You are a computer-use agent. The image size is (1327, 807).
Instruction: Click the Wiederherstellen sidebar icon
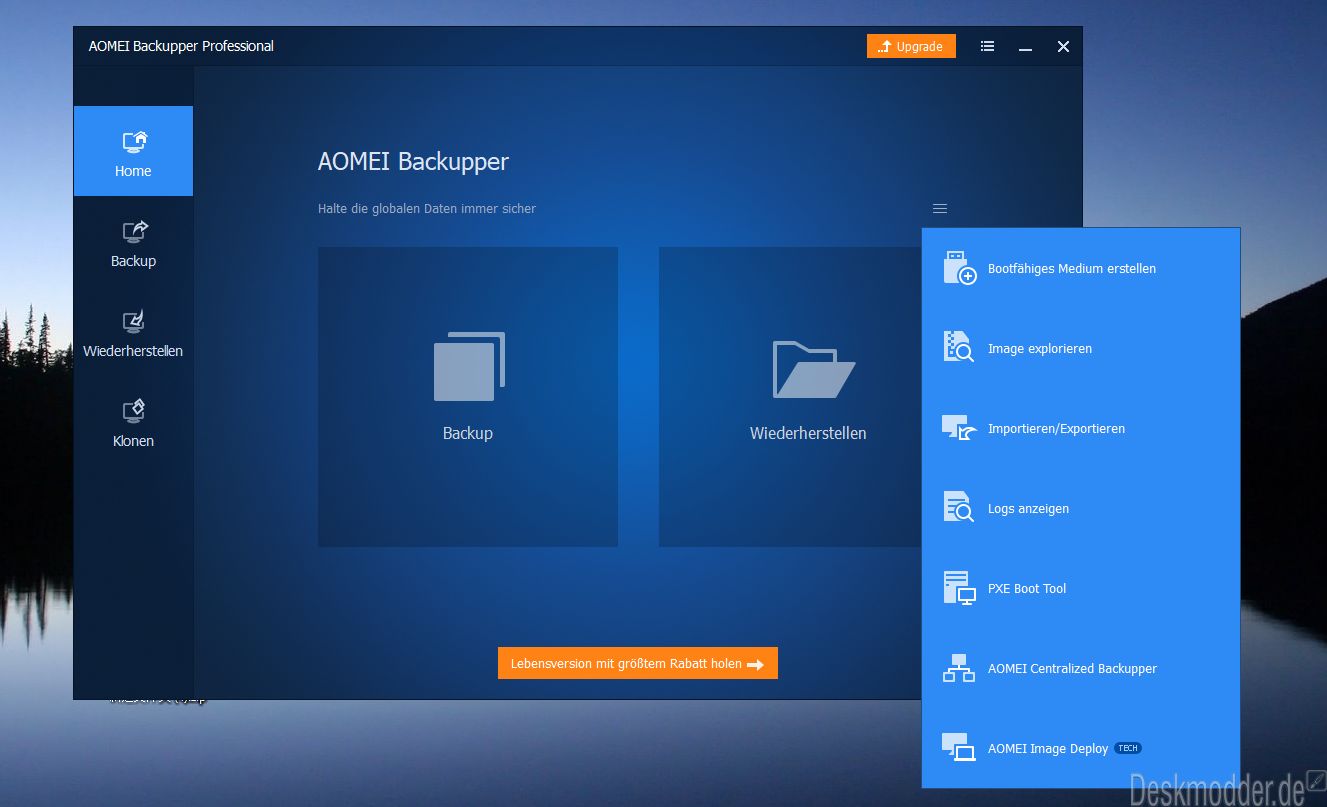pos(134,321)
